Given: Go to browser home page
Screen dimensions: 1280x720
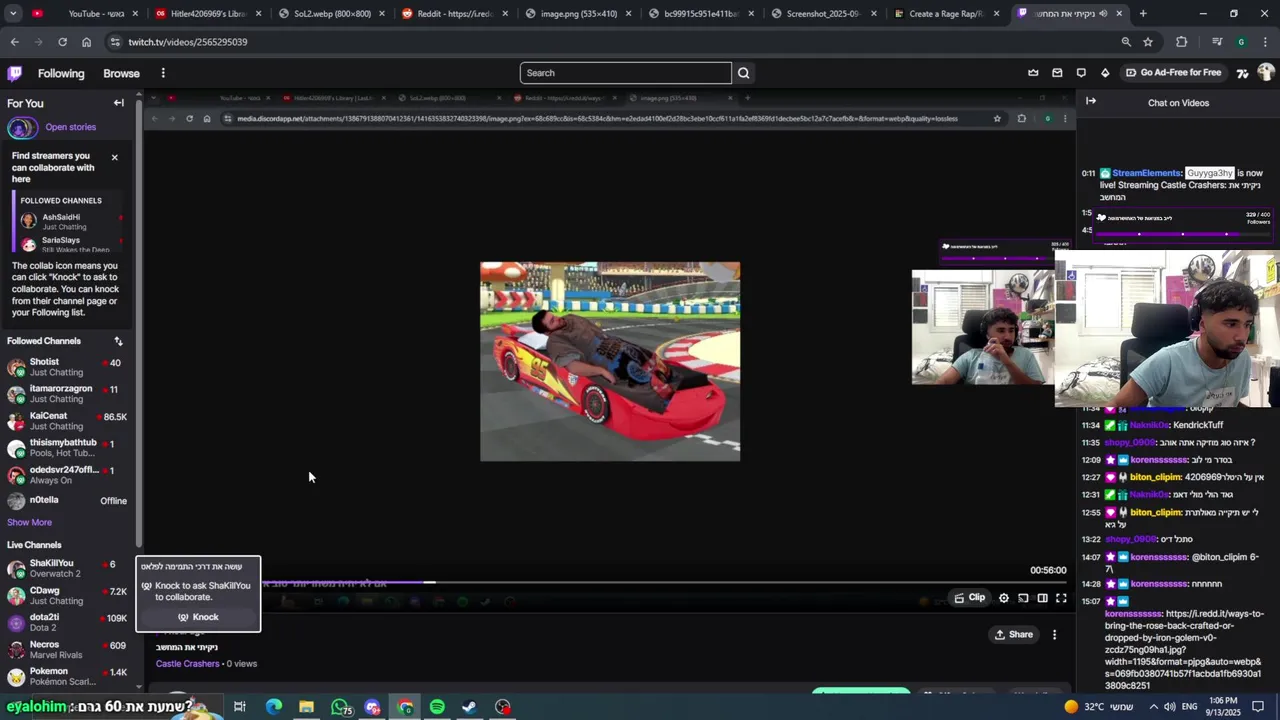Looking at the screenshot, I should pyautogui.click(x=86, y=42).
